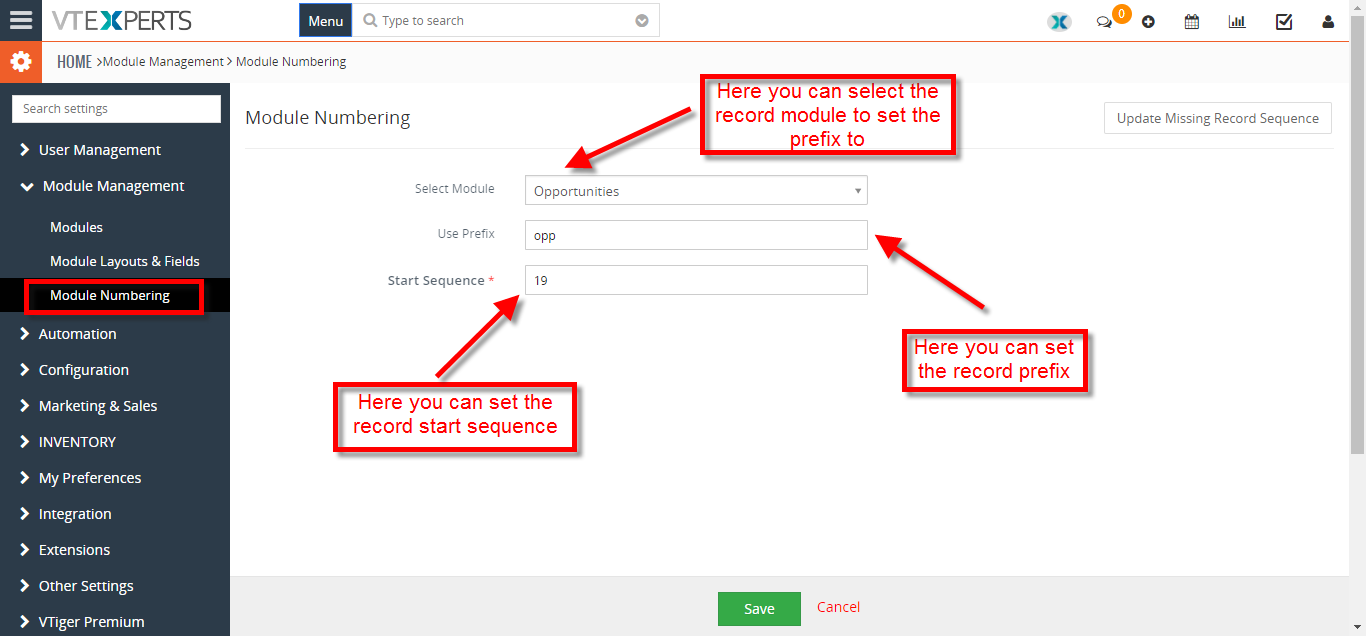Click the Cancel link
Image resolution: width=1366 pixels, height=636 pixels.
[x=838, y=607]
